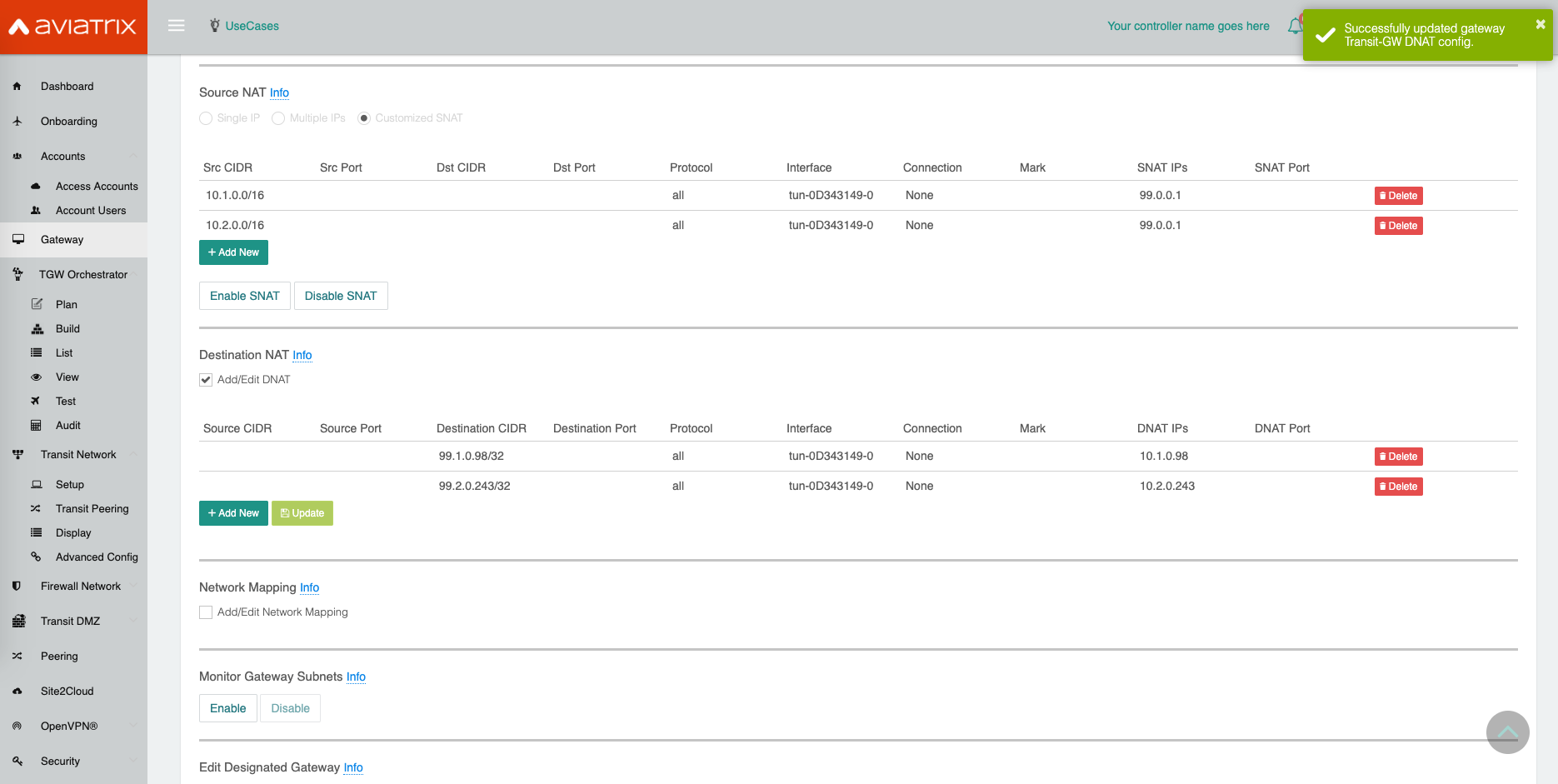Click the Dashboard home icon
1558x784 pixels.
[17, 87]
